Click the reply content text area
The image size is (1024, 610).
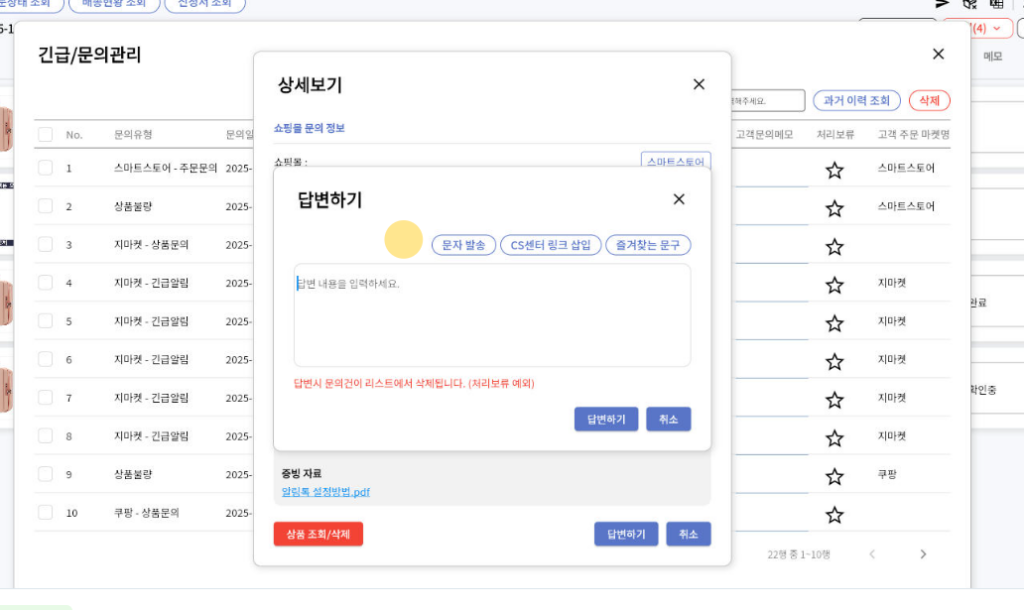pyautogui.click(x=492, y=315)
